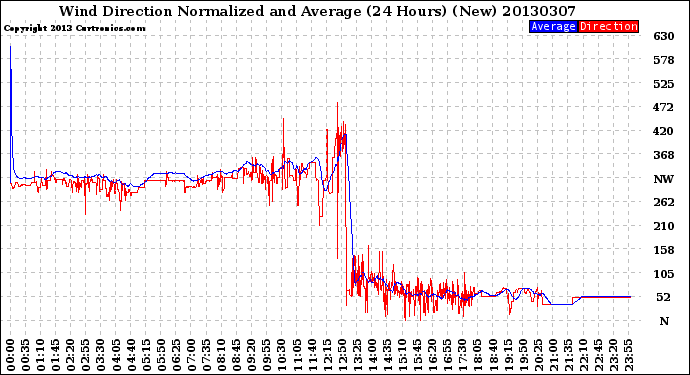Viewport: 690px width, 375px height.
Task: Click the NW y-axis label
Action: coord(664,179)
